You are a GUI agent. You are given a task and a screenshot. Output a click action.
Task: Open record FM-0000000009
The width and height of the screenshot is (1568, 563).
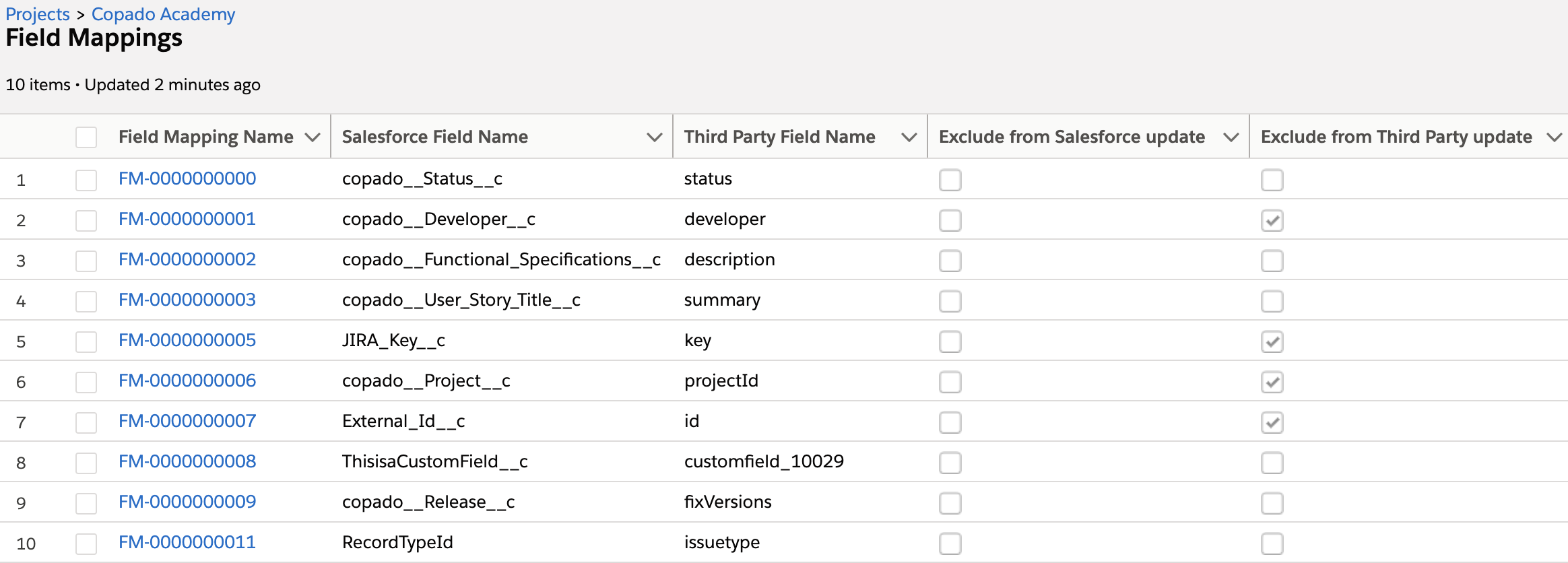[187, 502]
